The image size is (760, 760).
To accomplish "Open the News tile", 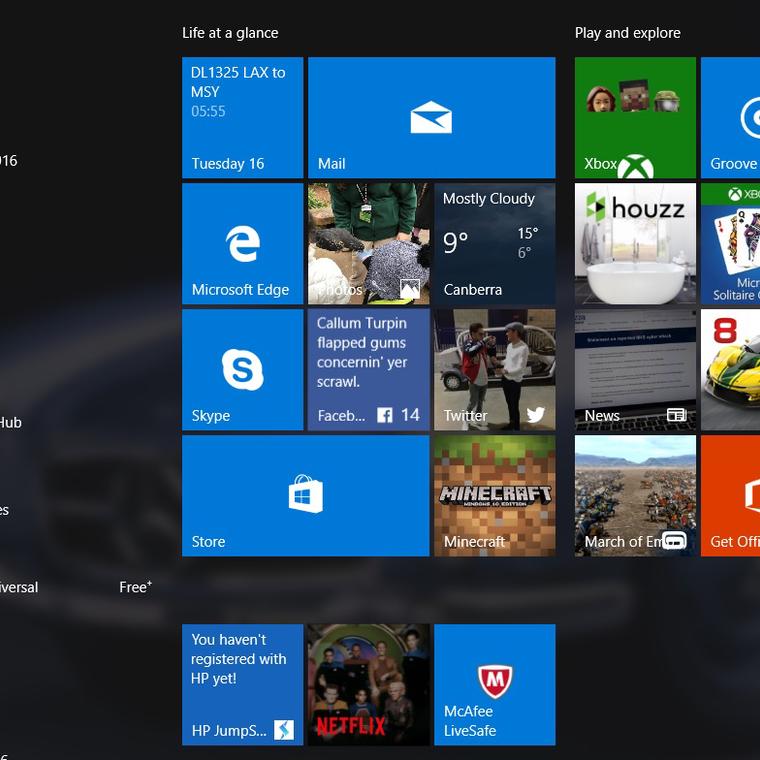I will click(635, 370).
